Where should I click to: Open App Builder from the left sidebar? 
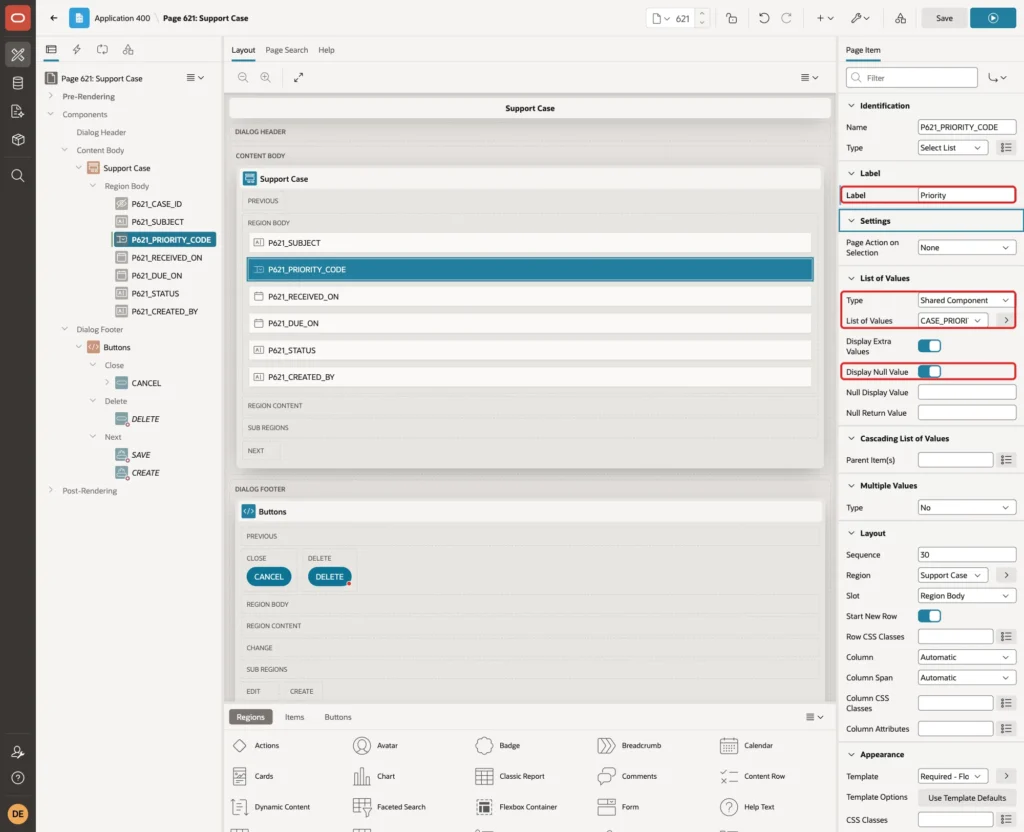point(18,55)
